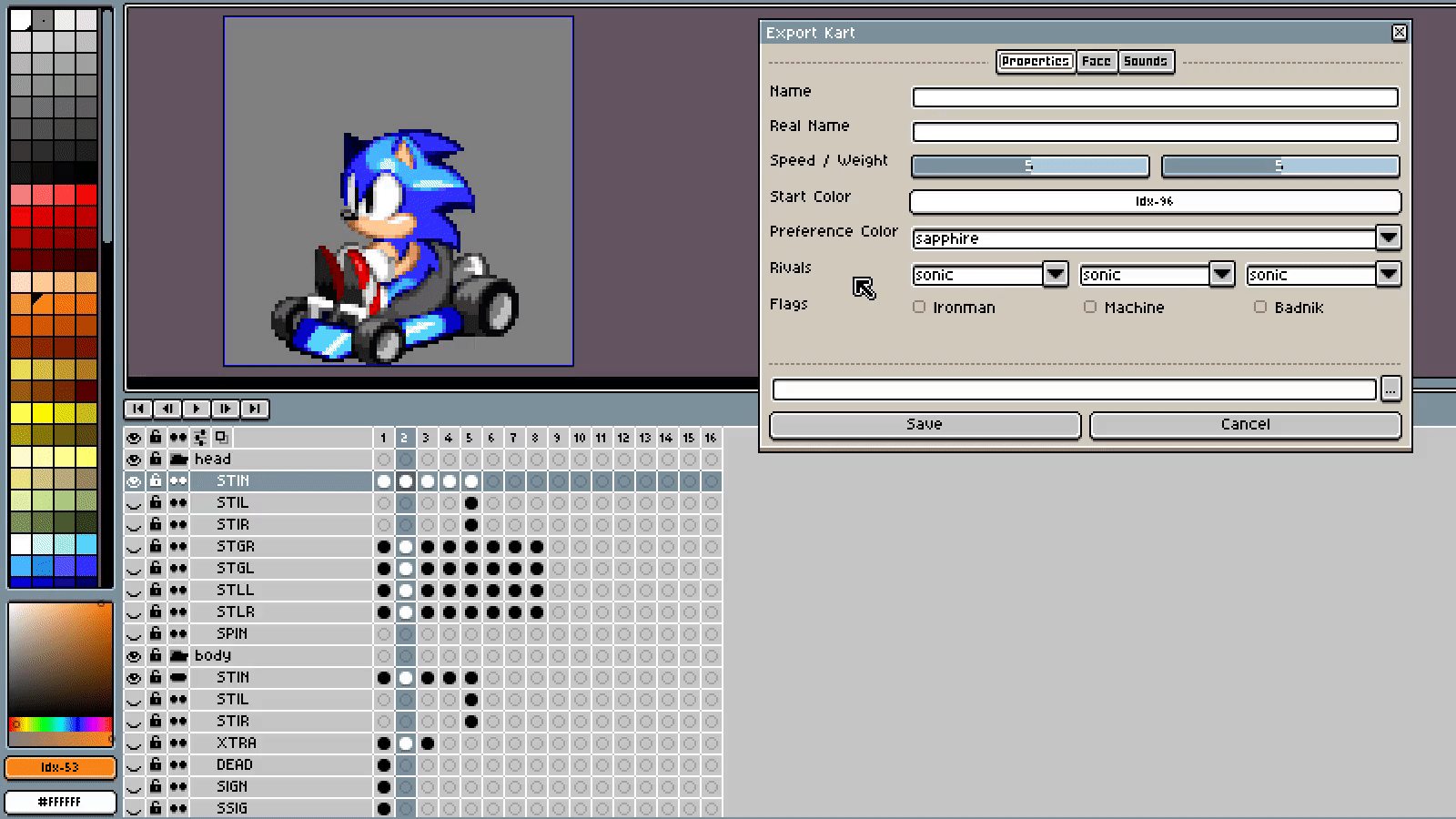
Task: Go to previous frame button
Action: point(167,409)
